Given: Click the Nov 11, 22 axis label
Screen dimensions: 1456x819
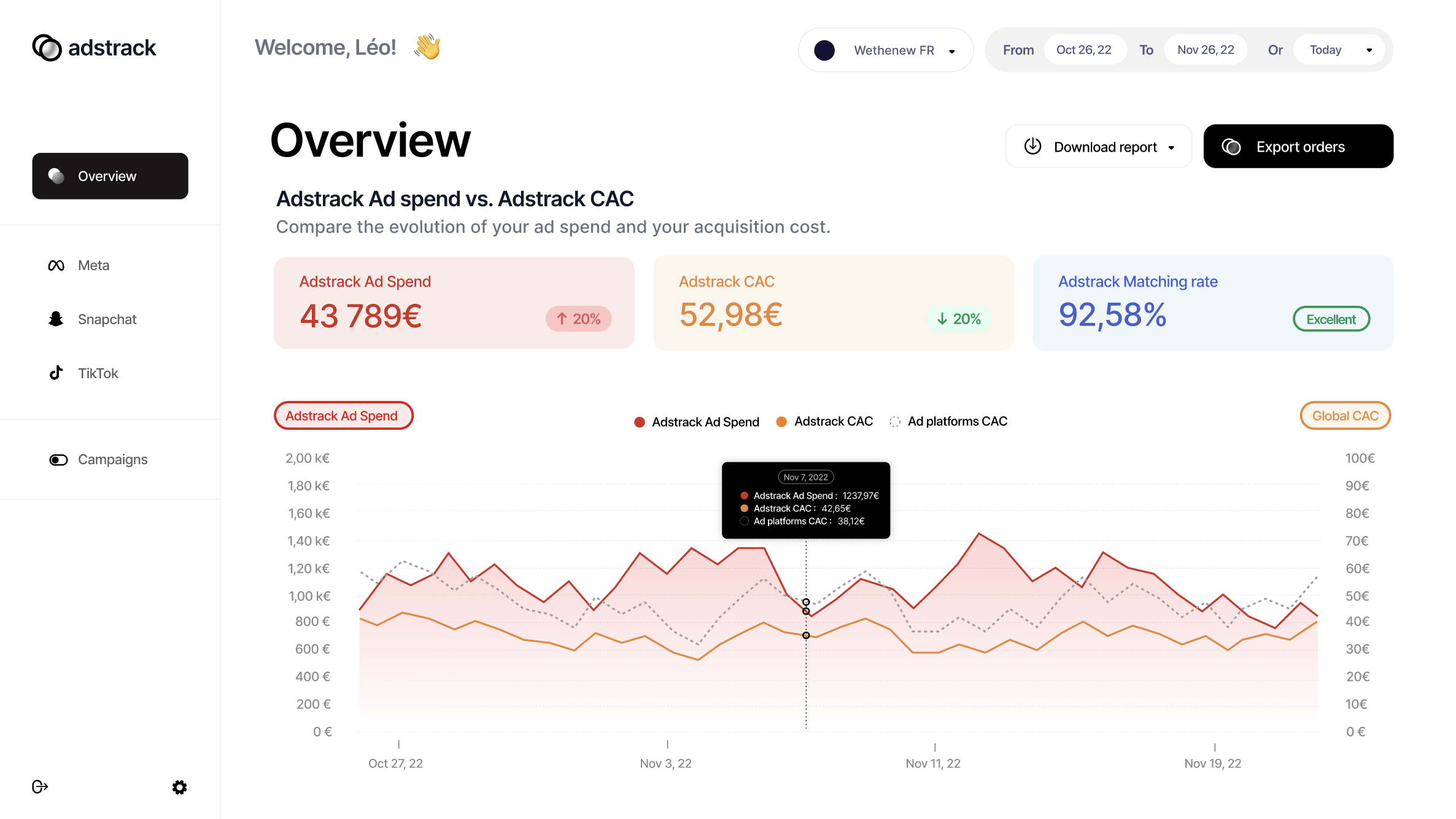Looking at the screenshot, I should [933, 763].
